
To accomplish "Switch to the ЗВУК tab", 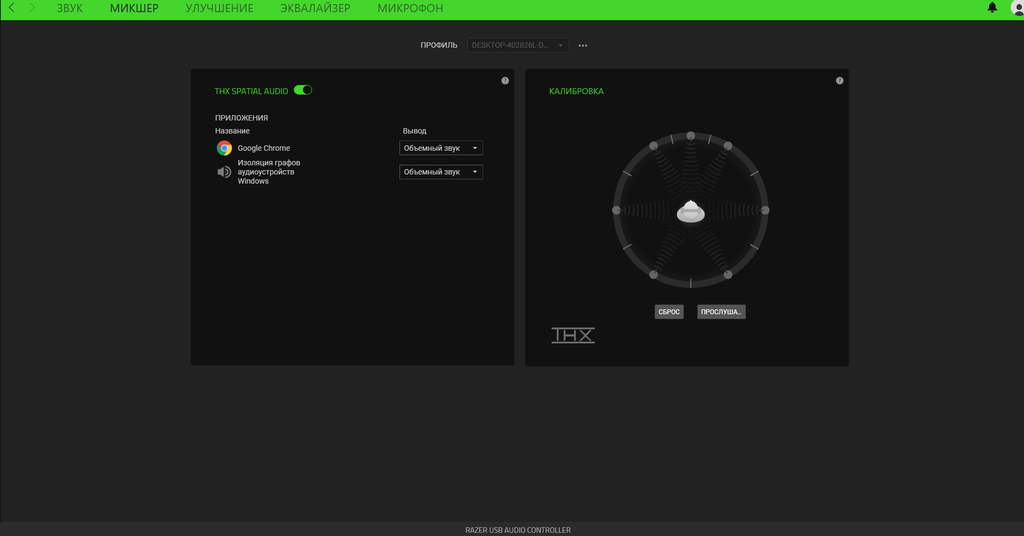I will coord(69,8).
